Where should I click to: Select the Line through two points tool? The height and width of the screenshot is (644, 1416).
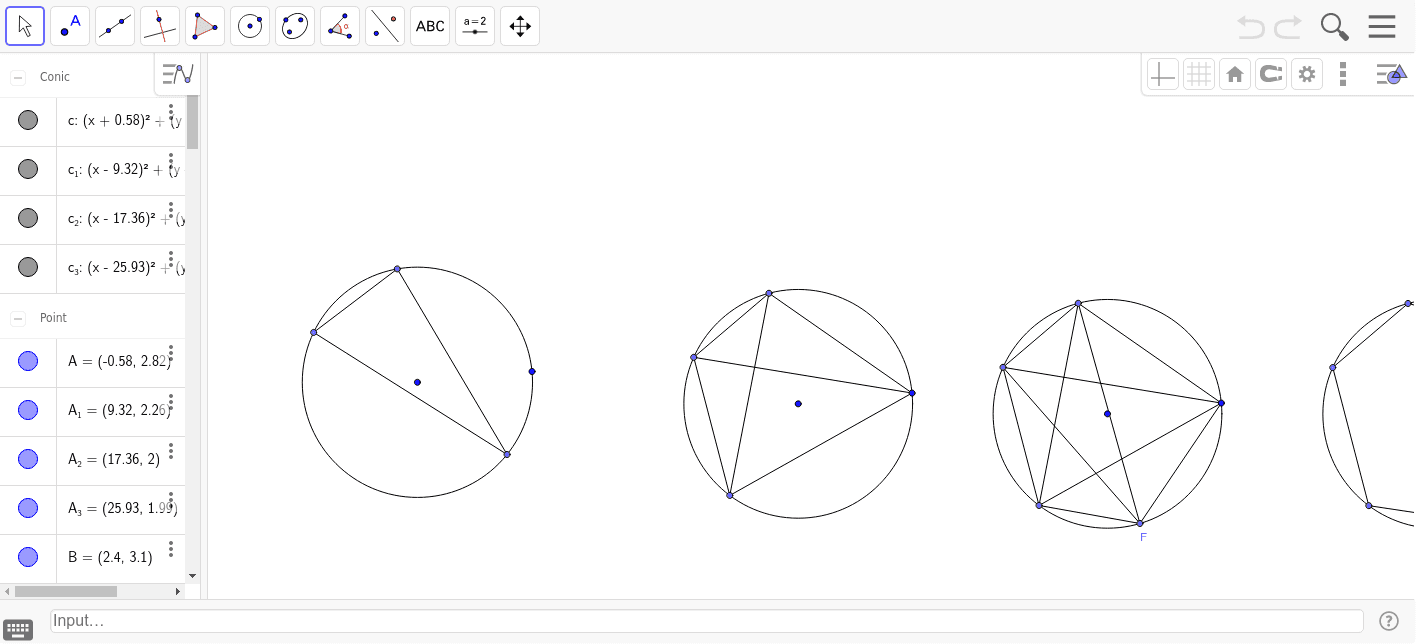(x=115, y=26)
